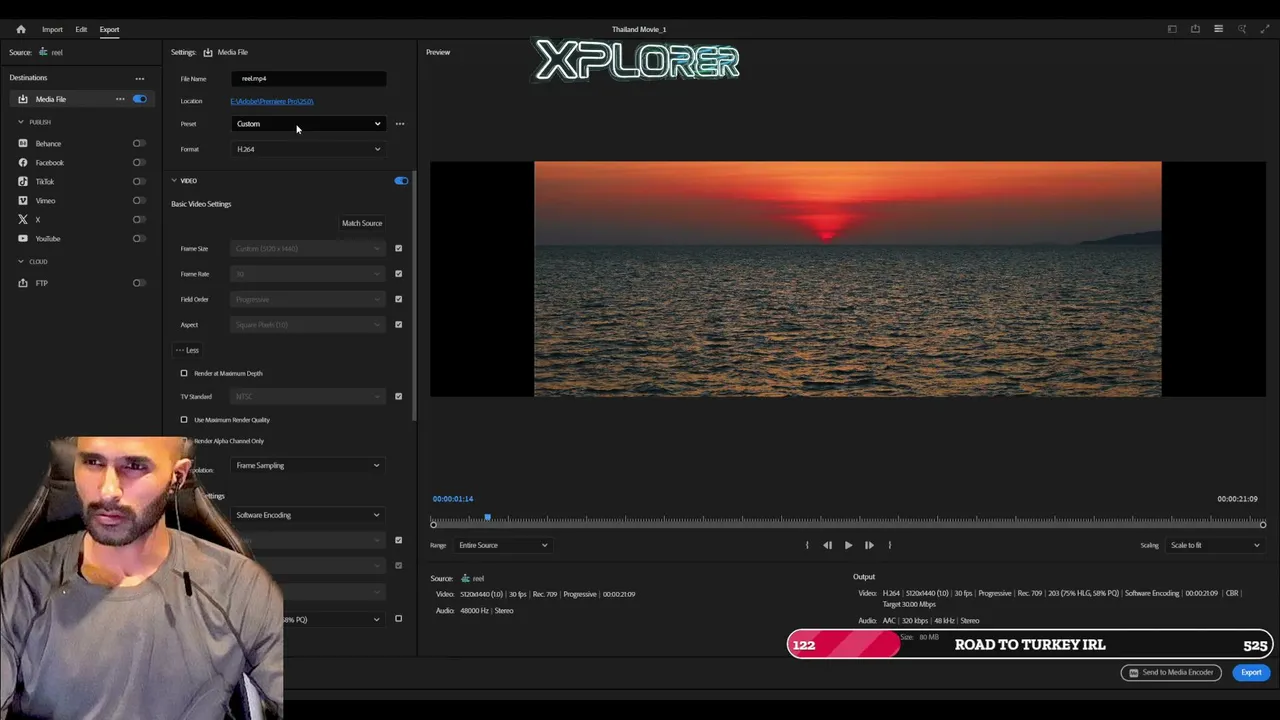
Task: Collapse the PUBLISH section
Action: (21, 122)
